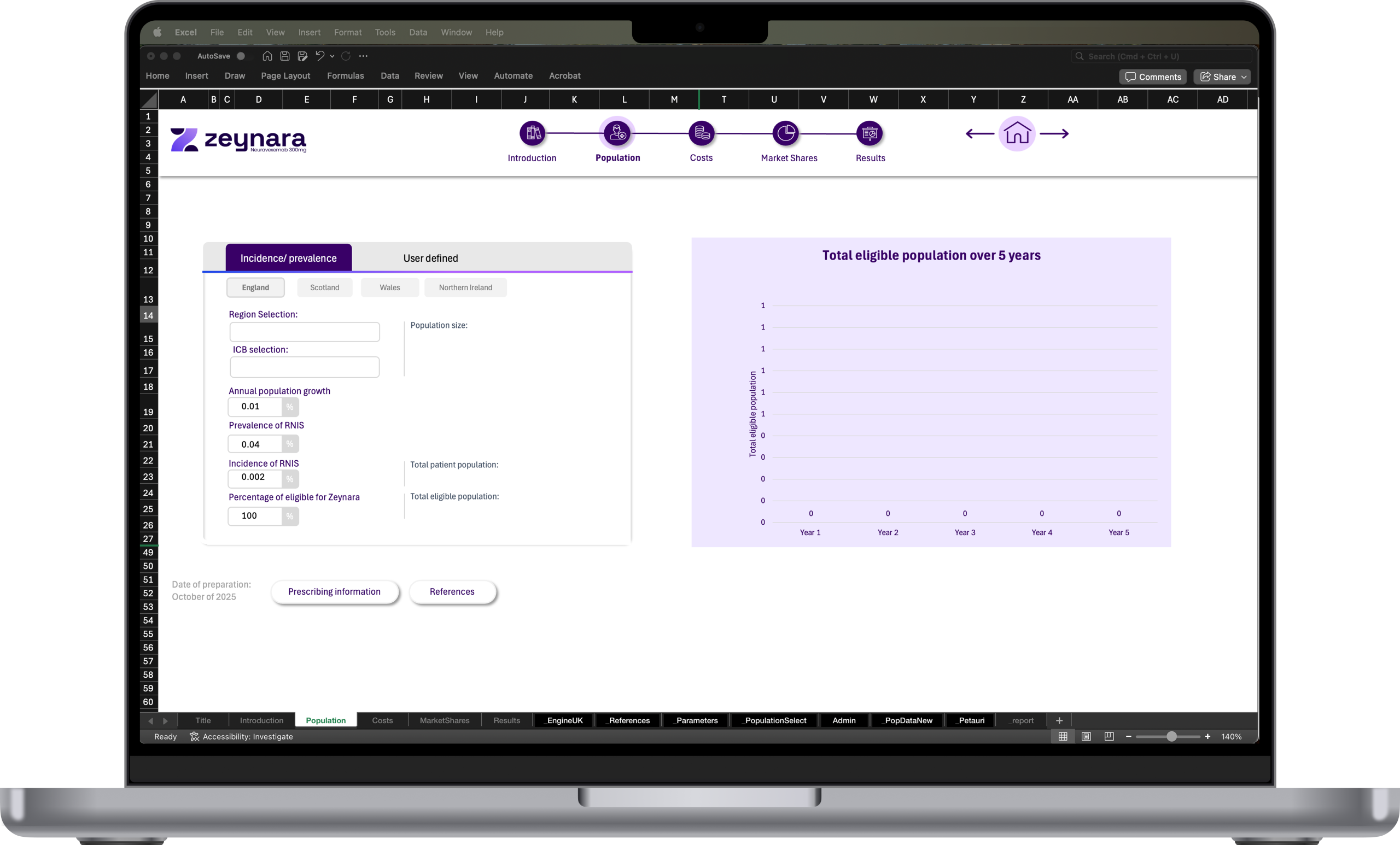Click the purple home icon
Image resolution: width=1400 pixels, height=845 pixels.
click(1017, 134)
